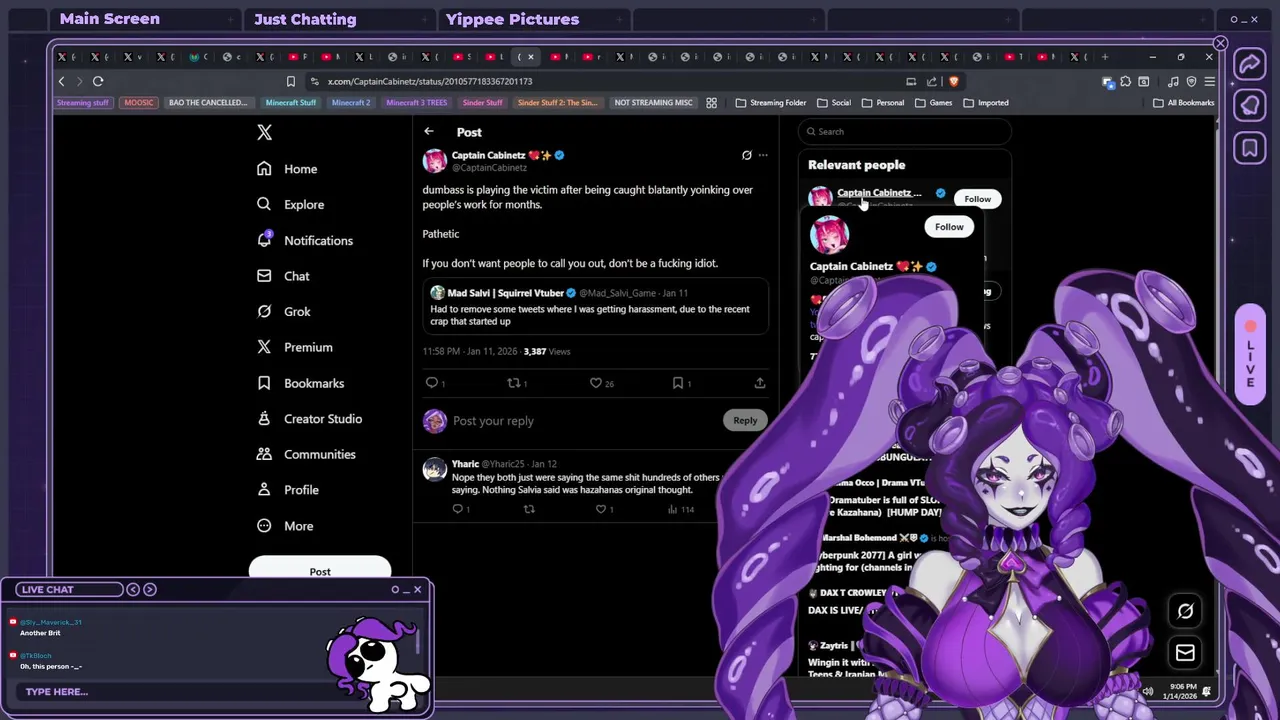Expand the More item in X sidebar
The image size is (1280, 720).
tap(285, 526)
